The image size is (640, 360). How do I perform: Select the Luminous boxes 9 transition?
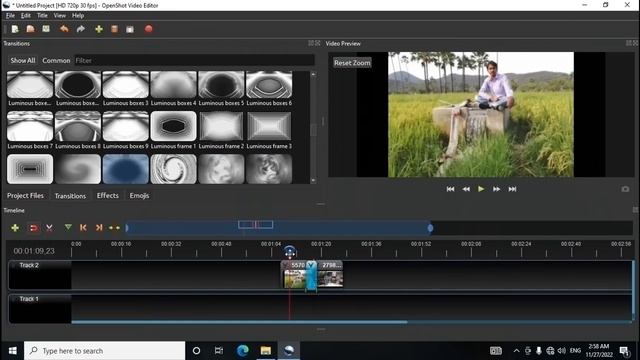click(125, 130)
